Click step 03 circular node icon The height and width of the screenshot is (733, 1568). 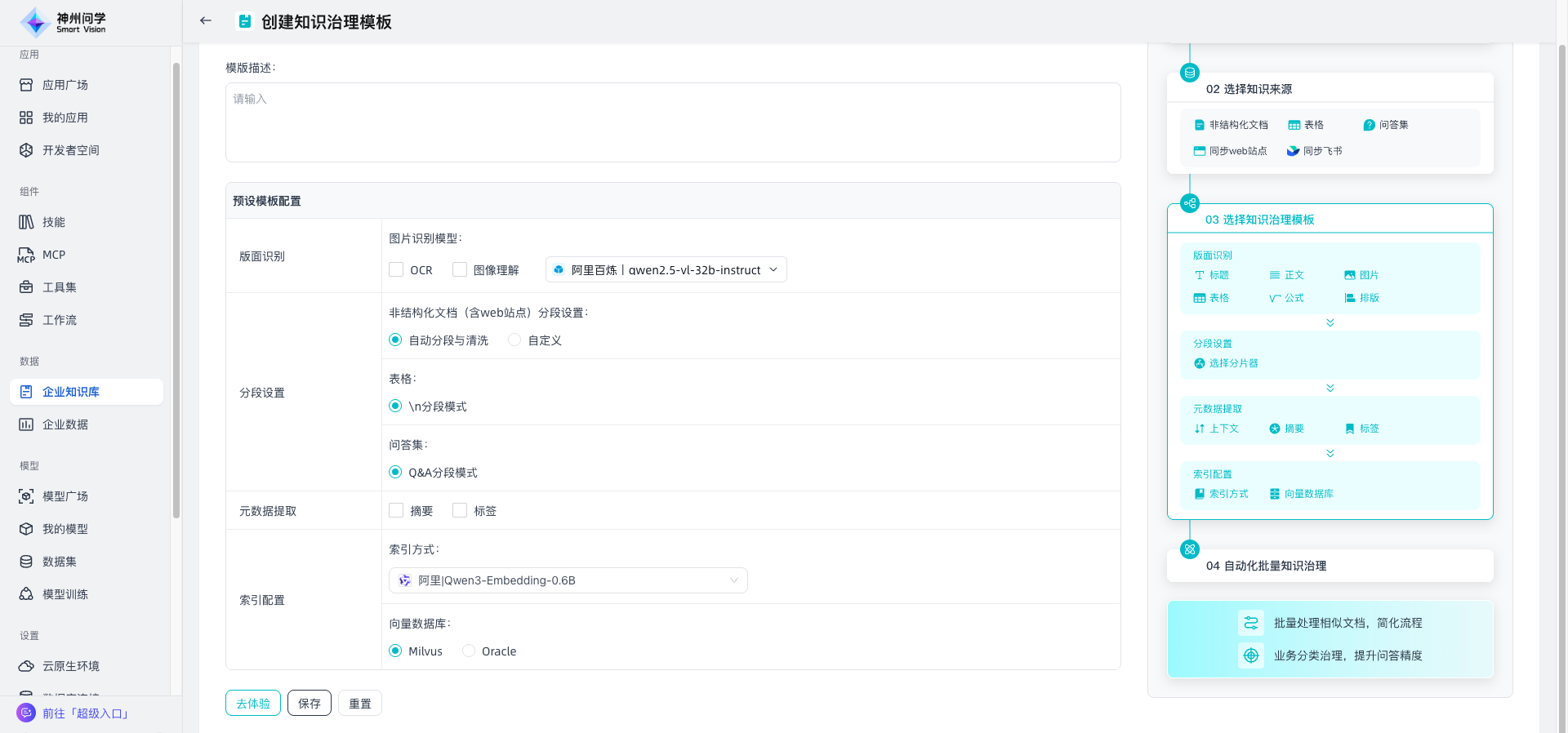(x=1190, y=203)
